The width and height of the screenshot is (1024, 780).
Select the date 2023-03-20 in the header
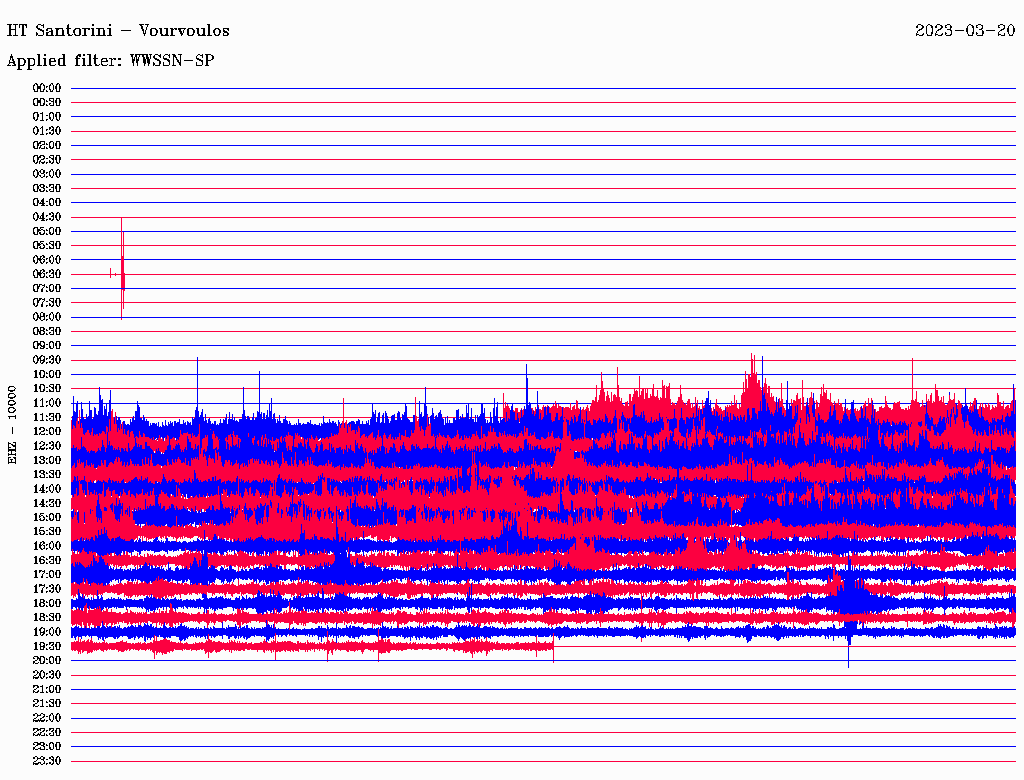(965, 30)
